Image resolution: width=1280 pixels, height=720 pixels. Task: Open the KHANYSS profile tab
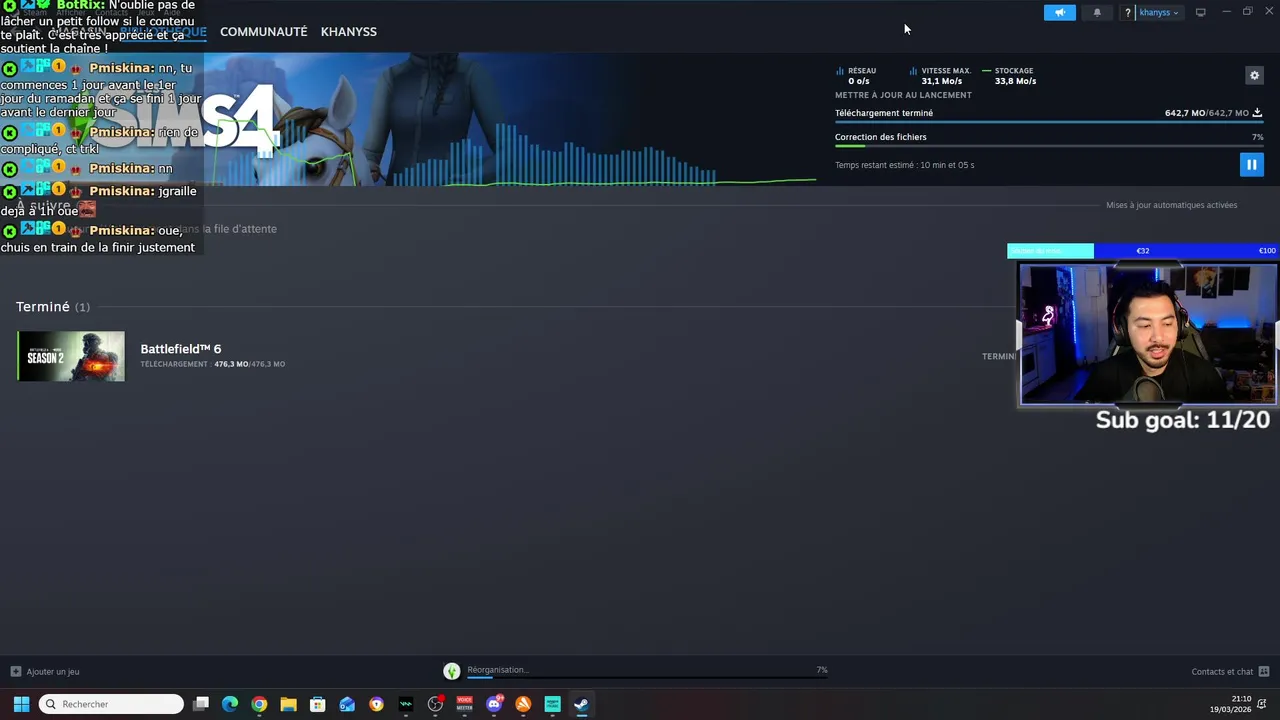349,32
